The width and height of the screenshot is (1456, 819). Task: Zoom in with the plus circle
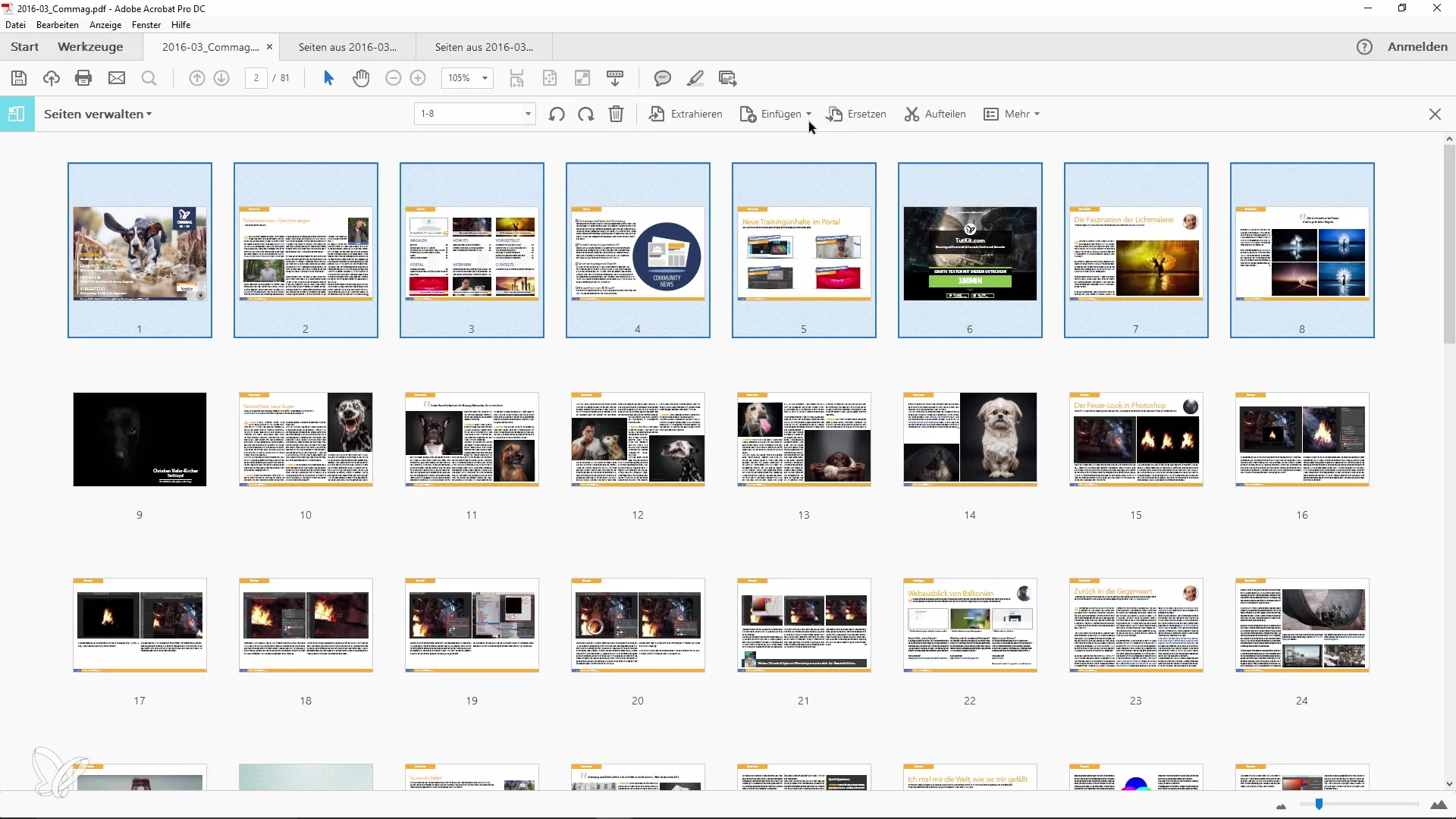click(418, 78)
